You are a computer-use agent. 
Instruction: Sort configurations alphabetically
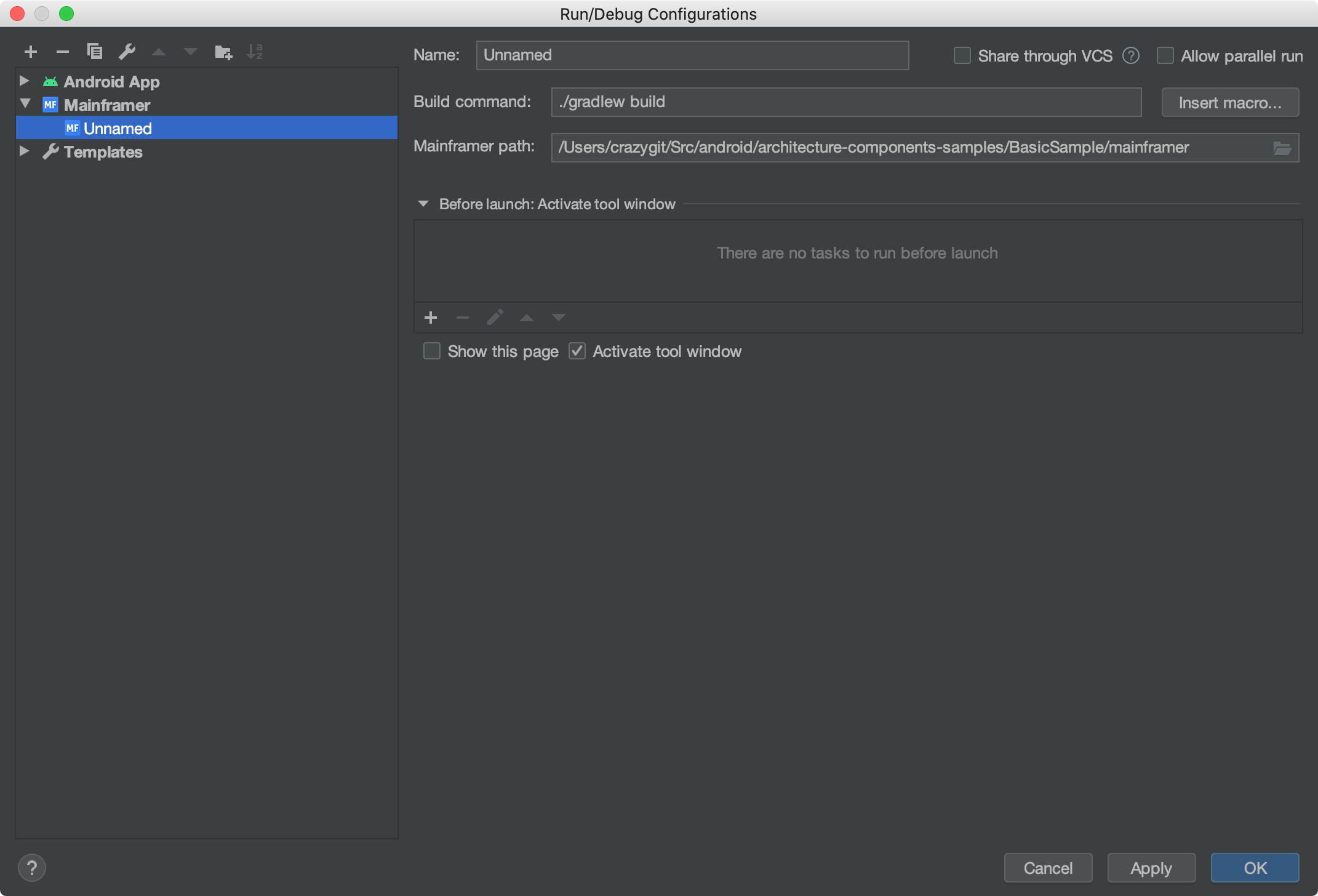[x=255, y=52]
